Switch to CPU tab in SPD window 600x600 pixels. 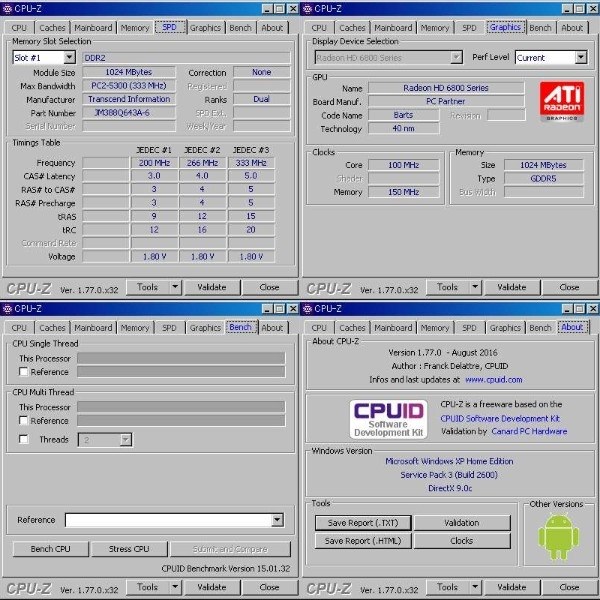pyautogui.click(x=19, y=28)
